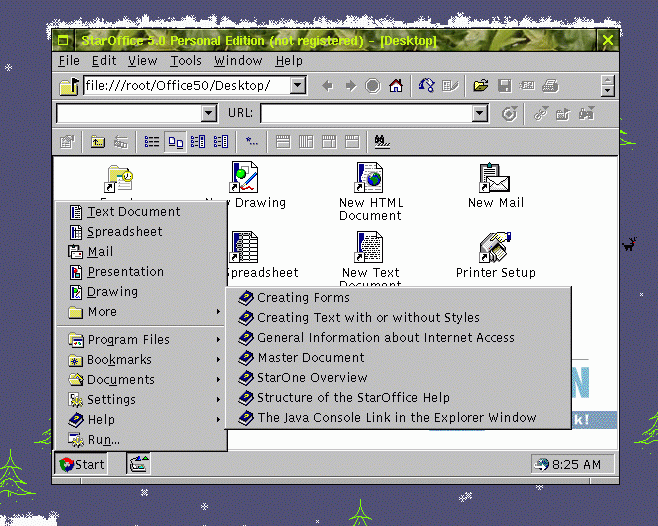Open the link name combo box dropdown
Image resolution: width=658 pixels, height=526 pixels.
click(209, 113)
